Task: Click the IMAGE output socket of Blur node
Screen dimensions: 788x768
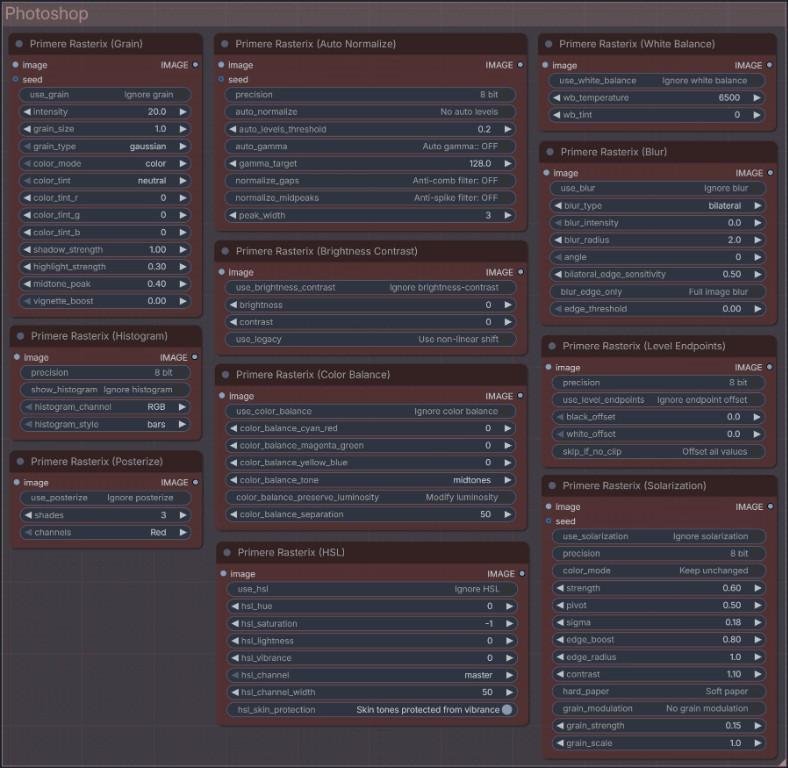Action: click(x=770, y=173)
